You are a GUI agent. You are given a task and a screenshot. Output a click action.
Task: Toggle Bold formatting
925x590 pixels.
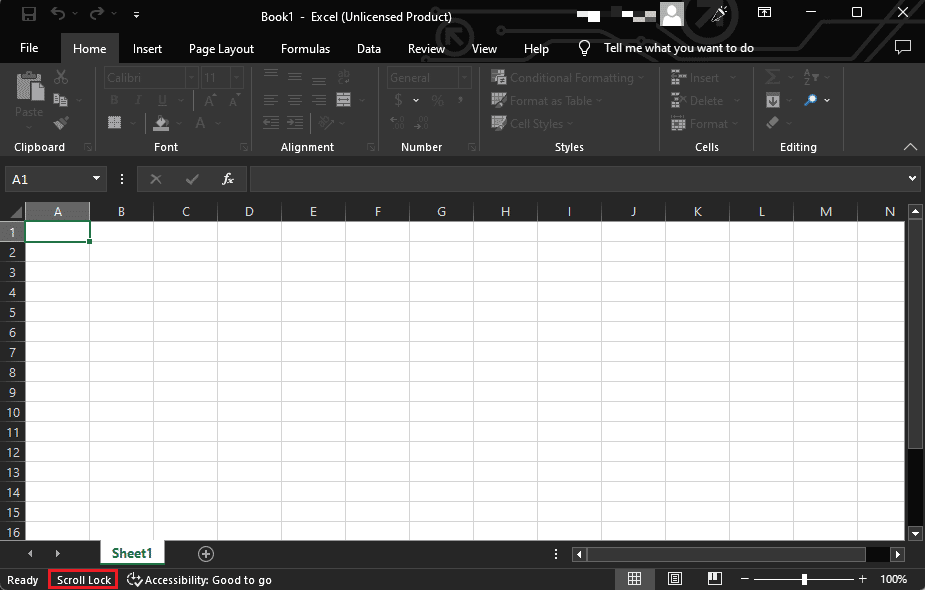coord(113,100)
